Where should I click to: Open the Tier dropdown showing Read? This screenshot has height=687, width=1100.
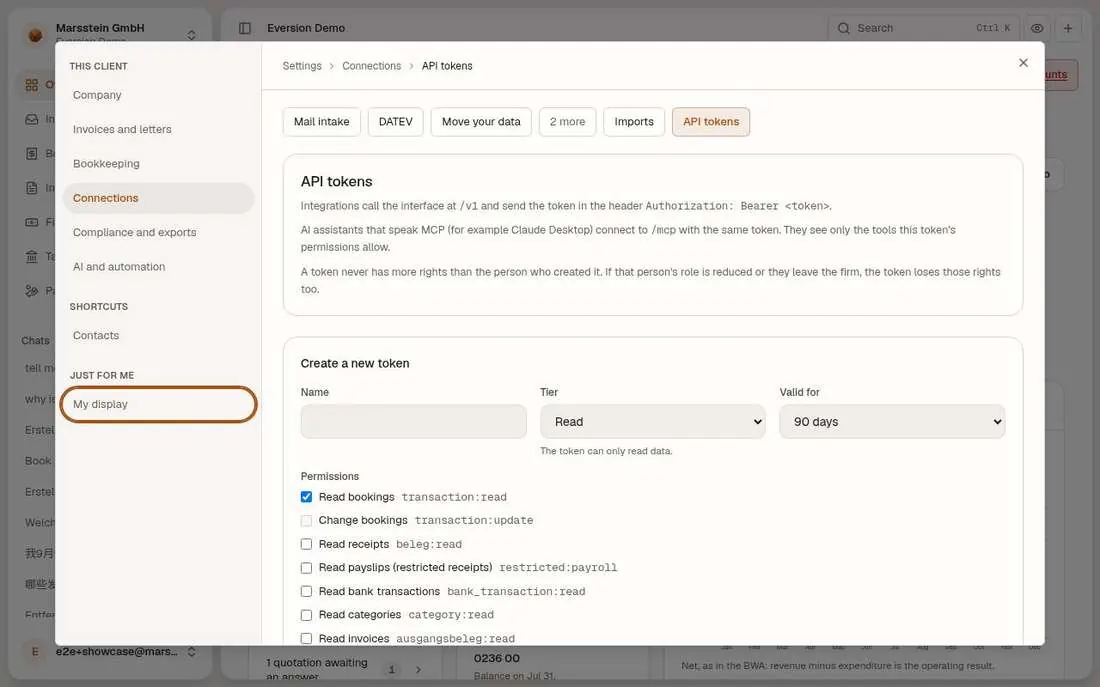(x=652, y=422)
